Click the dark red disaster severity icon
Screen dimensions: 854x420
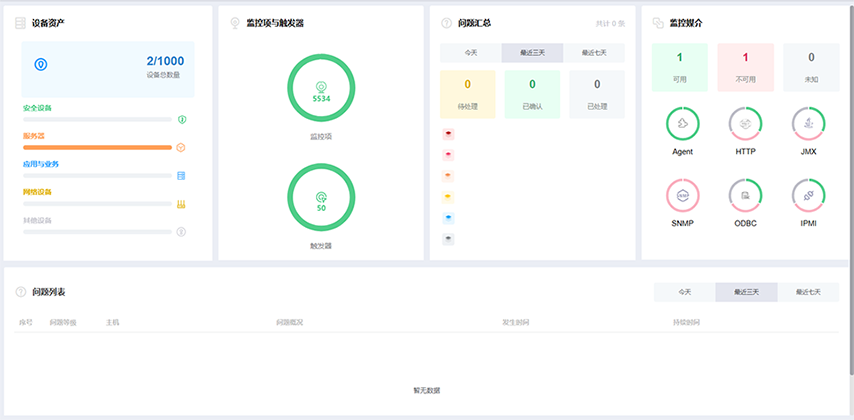tap(448, 134)
